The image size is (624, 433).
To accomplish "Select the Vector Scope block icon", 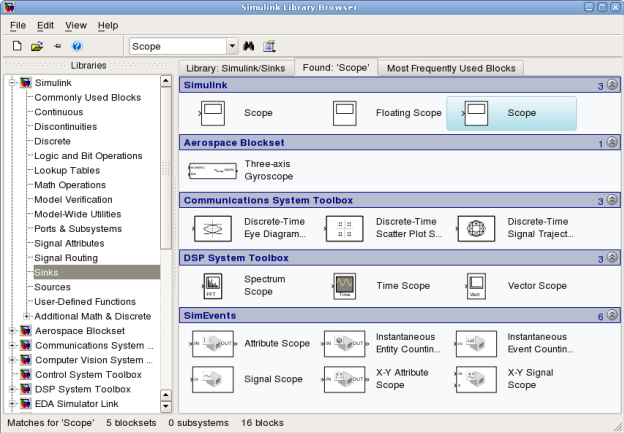I will (x=476, y=286).
